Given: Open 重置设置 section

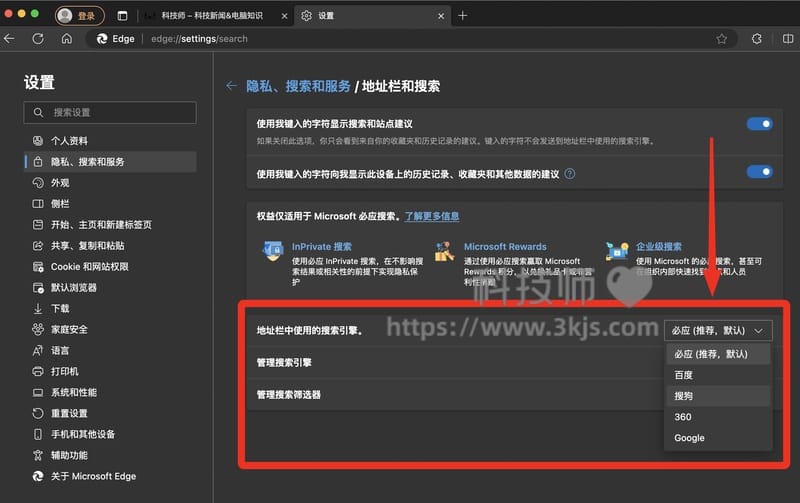Looking at the screenshot, I should click(x=110, y=413).
